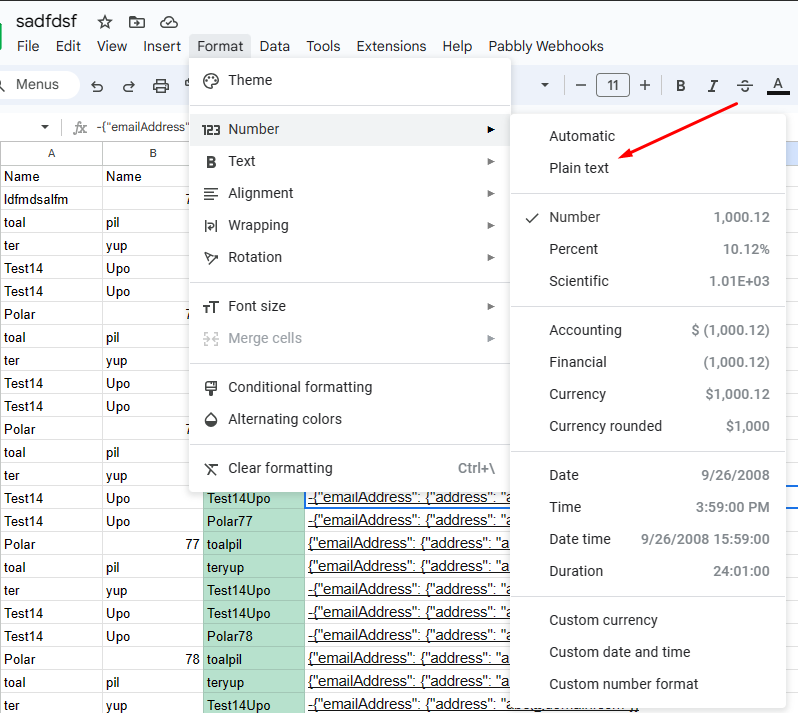The image size is (798, 713).
Task: Star the sadfdsf document
Action: [105, 22]
